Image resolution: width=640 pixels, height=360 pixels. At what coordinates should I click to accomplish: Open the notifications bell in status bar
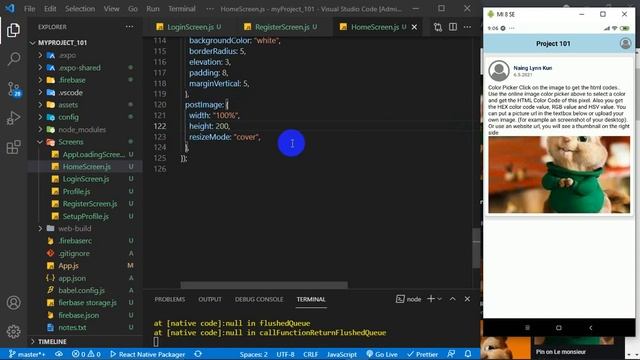[468, 354]
